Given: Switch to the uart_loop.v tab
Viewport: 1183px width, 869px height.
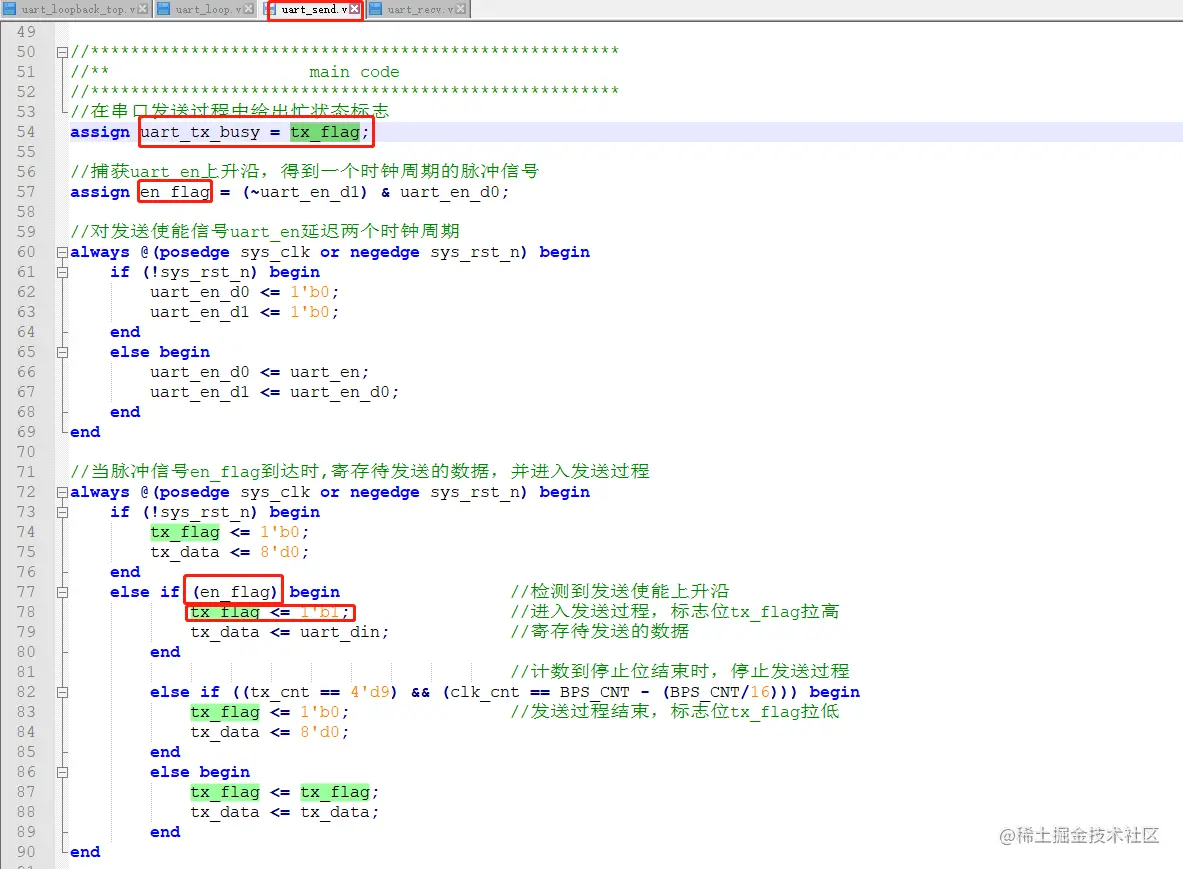Looking at the screenshot, I should click(x=205, y=9).
